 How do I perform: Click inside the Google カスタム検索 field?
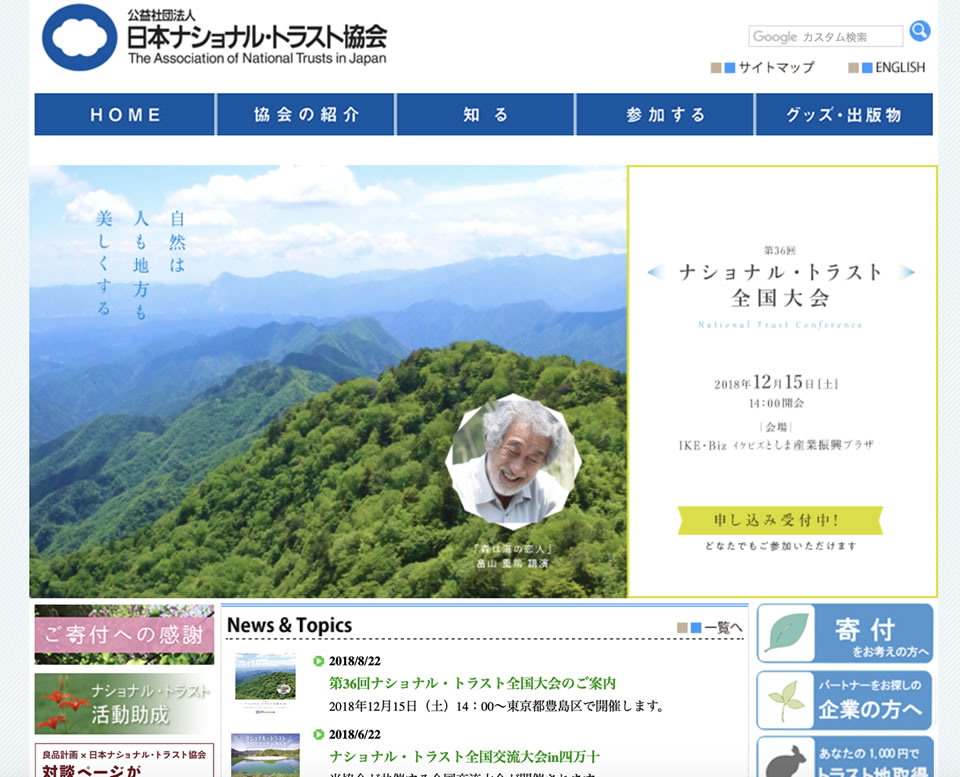825,36
